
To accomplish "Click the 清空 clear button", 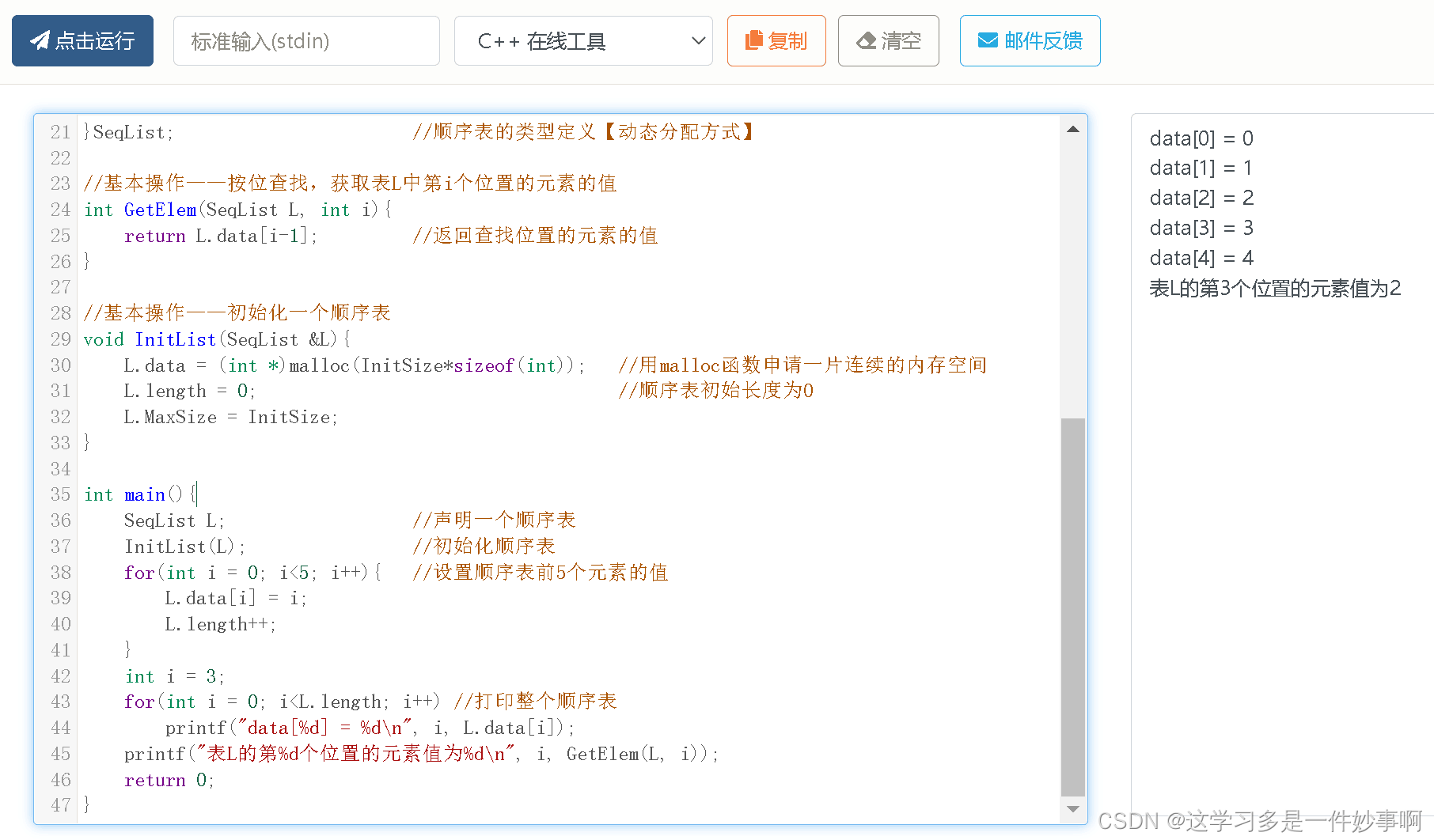I will pos(889,40).
